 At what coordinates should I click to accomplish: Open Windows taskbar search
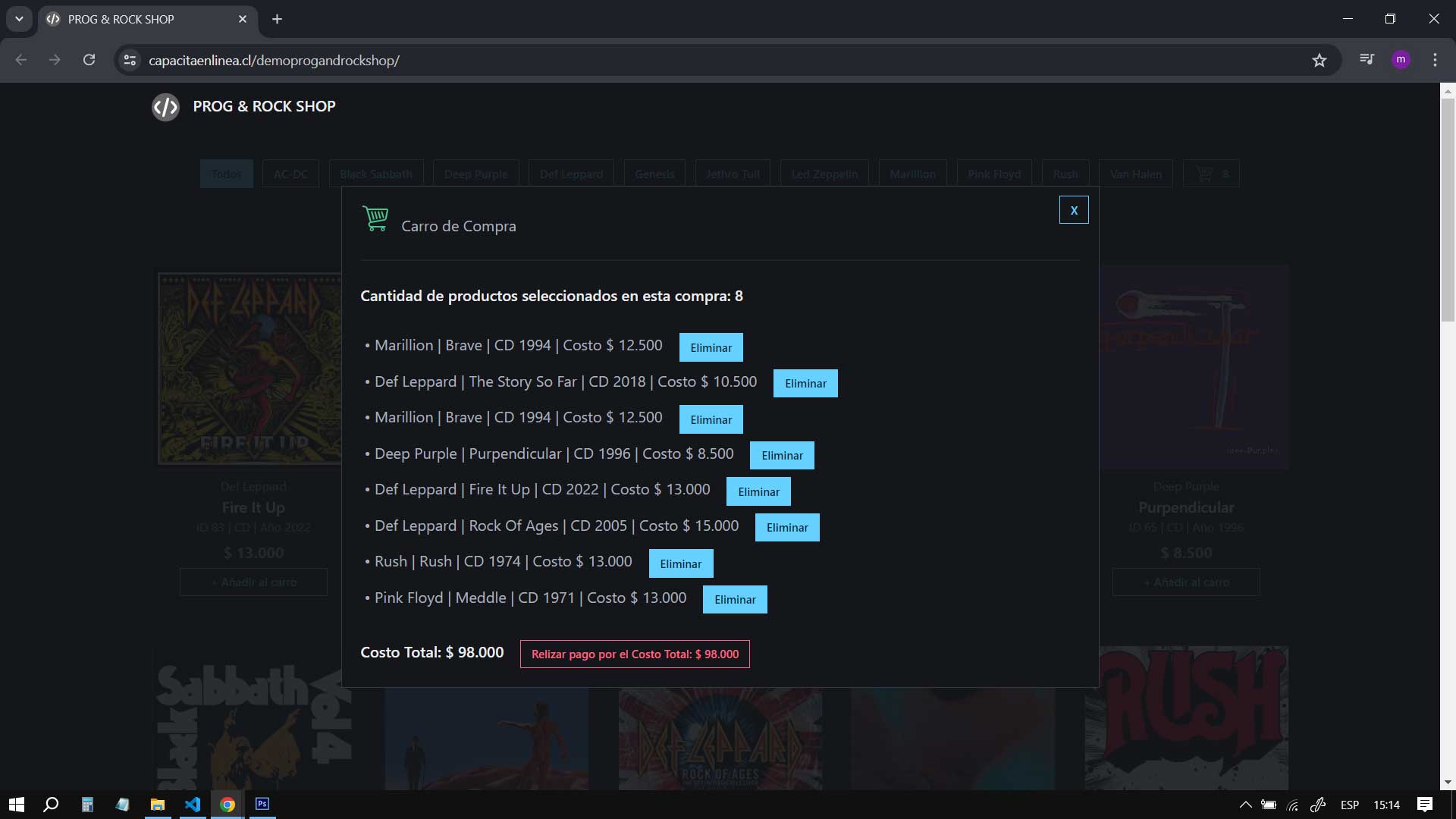click(x=51, y=805)
